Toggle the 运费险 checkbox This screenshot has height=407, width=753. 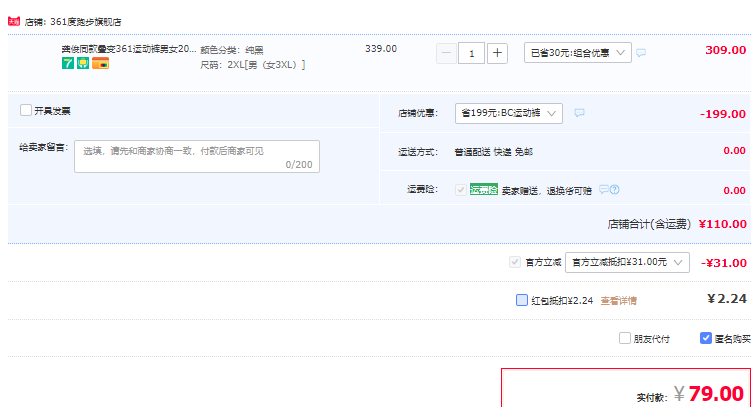click(461, 190)
